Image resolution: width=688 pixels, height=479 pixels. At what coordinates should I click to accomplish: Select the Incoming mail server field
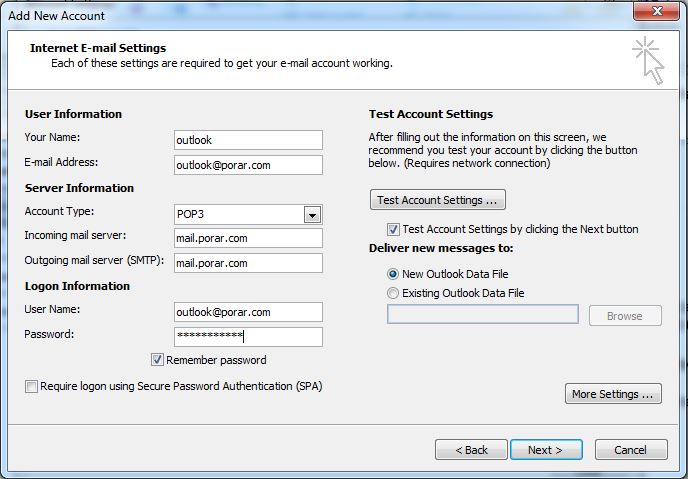click(248, 238)
